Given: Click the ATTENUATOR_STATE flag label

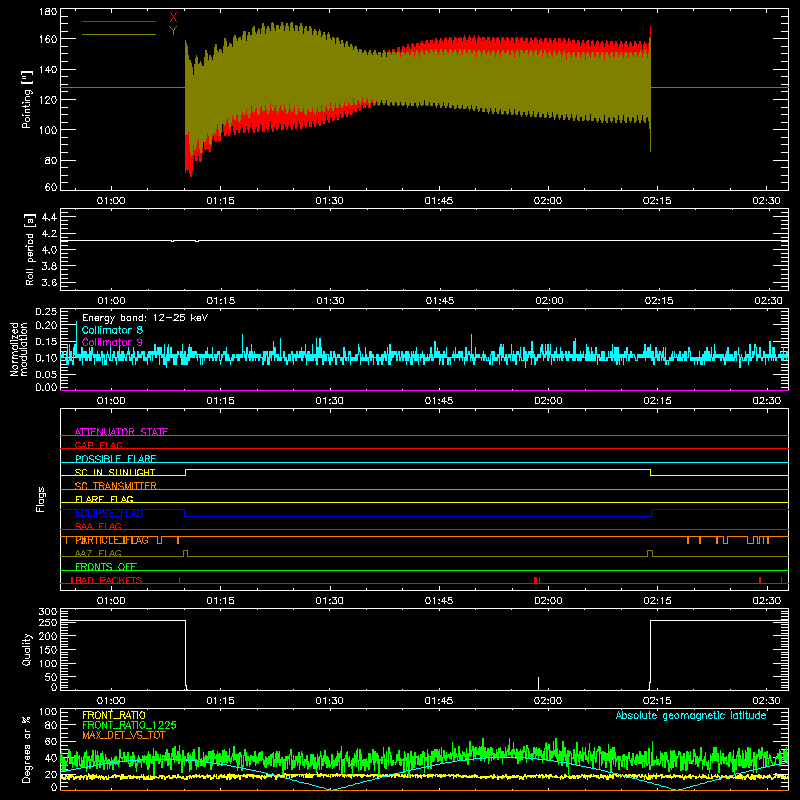Looking at the screenshot, I should (x=121, y=432).
